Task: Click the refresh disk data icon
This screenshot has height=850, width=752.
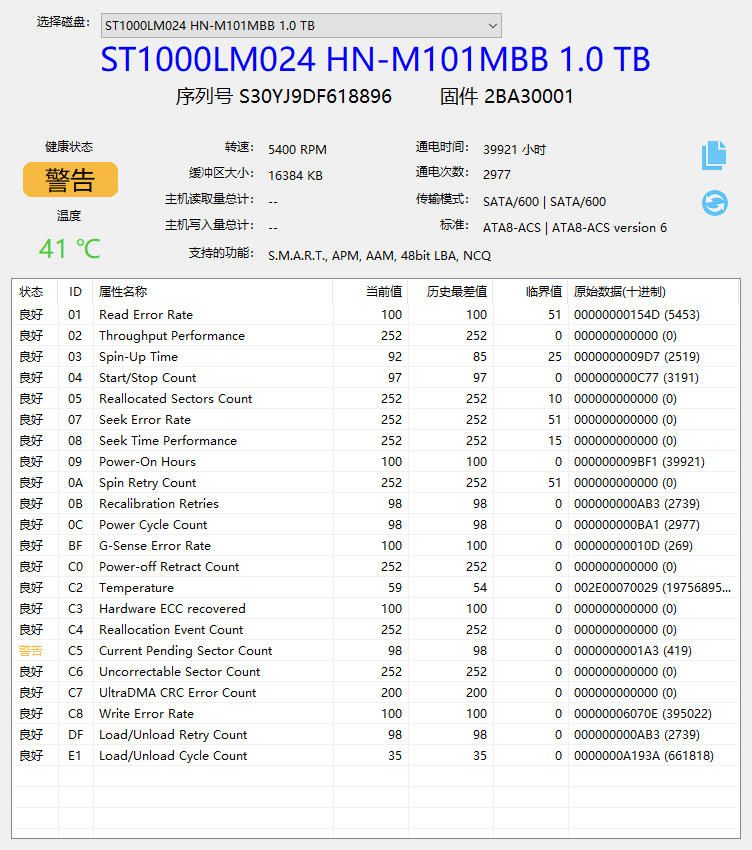Action: point(714,203)
